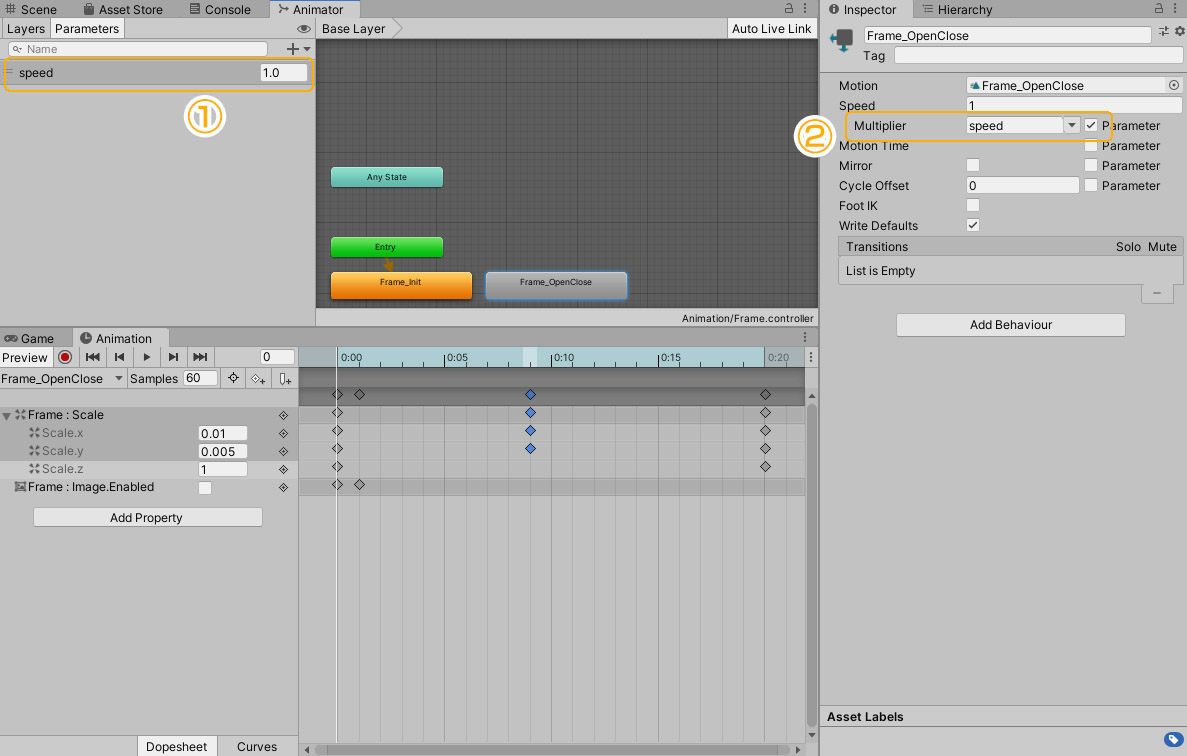Image resolution: width=1187 pixels, height=756 pixels.
Task: Toggle the Animator layer visibility eye
Action: point(304,29)
